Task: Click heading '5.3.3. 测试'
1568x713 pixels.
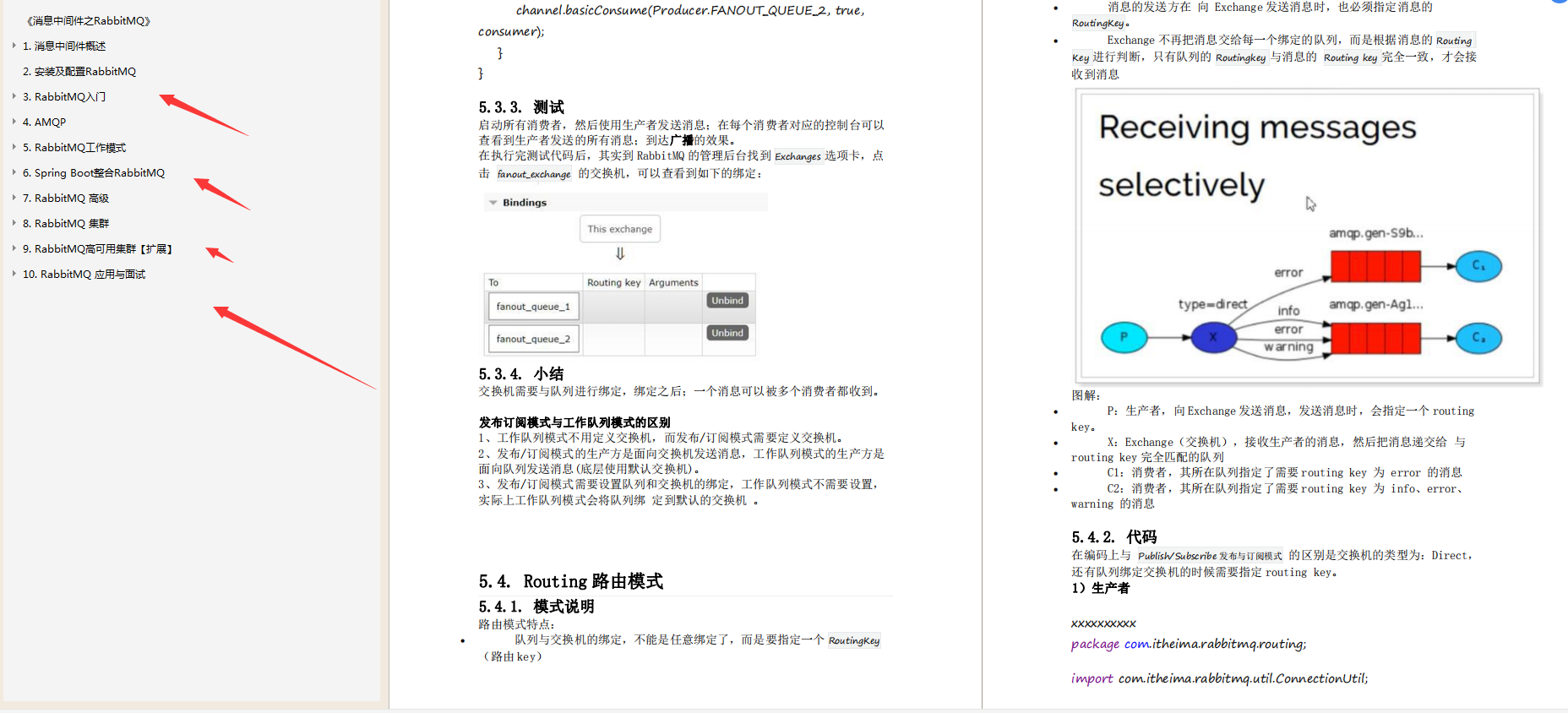Action: (x=521, y=107)
